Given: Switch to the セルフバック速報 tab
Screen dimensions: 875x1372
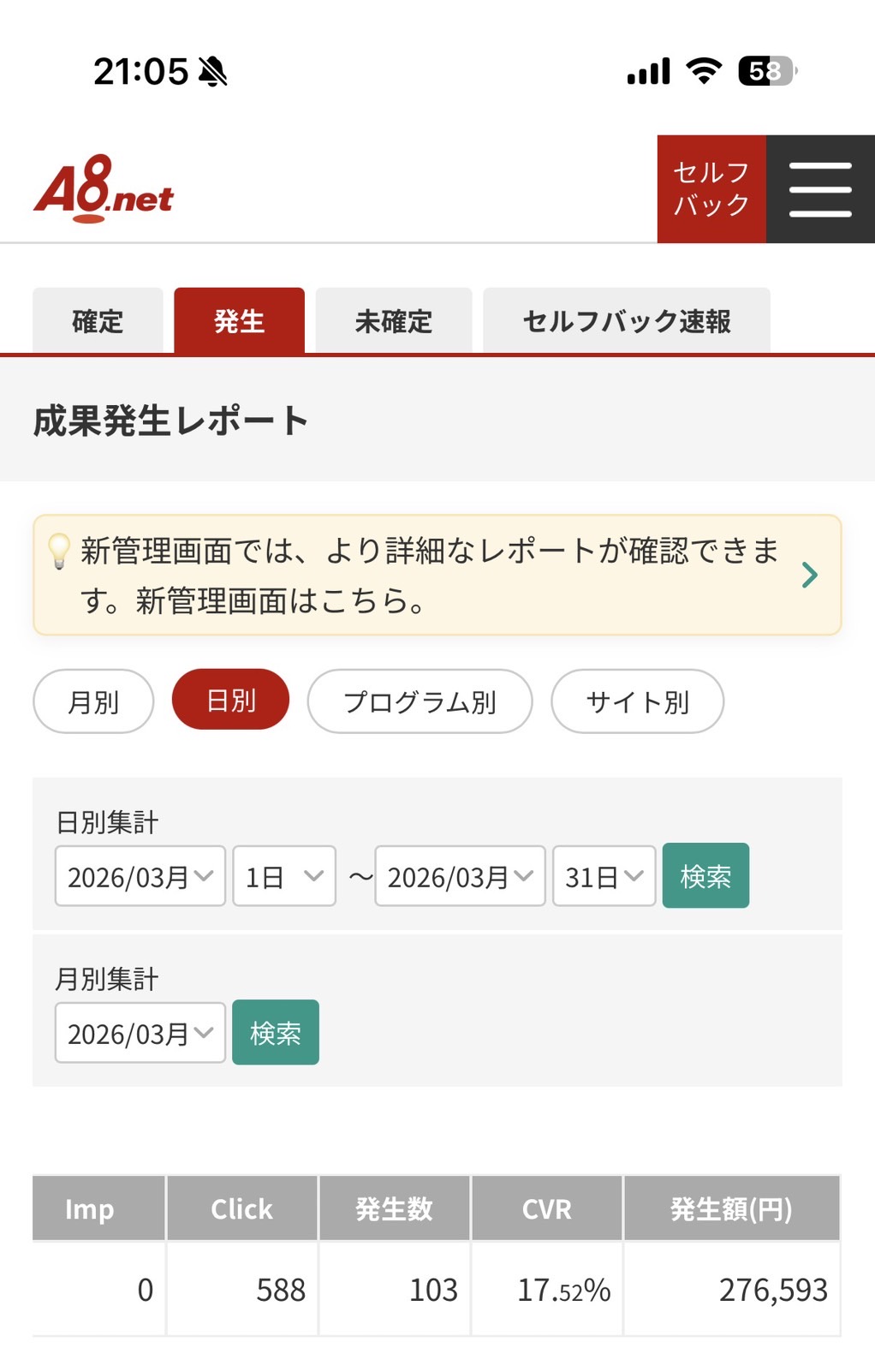Looking at the screenshot, I should point(627,321).
